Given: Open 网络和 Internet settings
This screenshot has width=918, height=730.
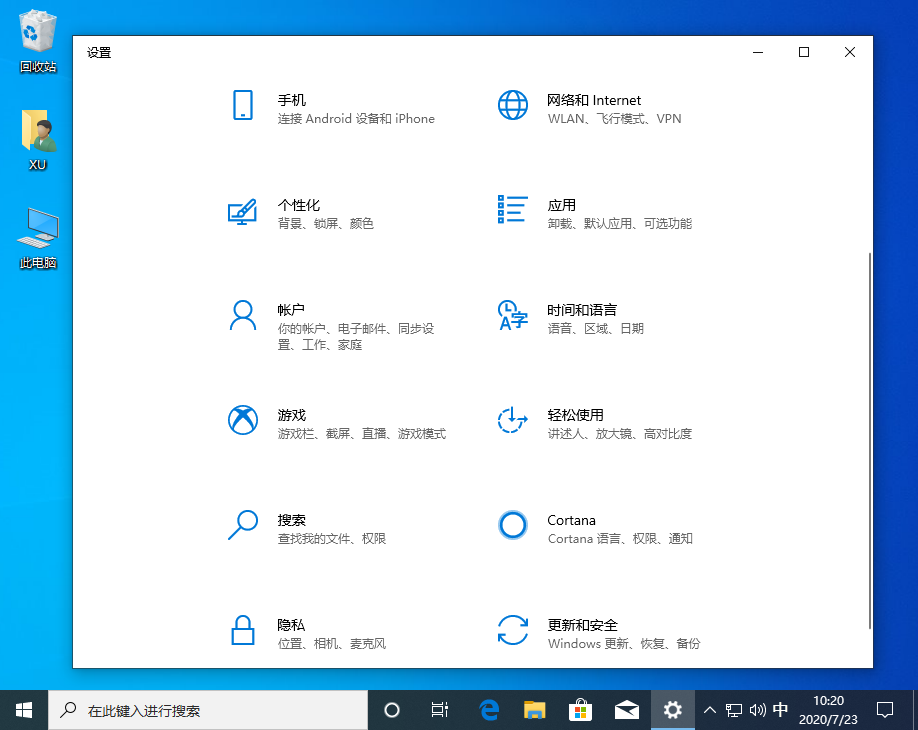Looking at the screenshot, I should (594, 100).
